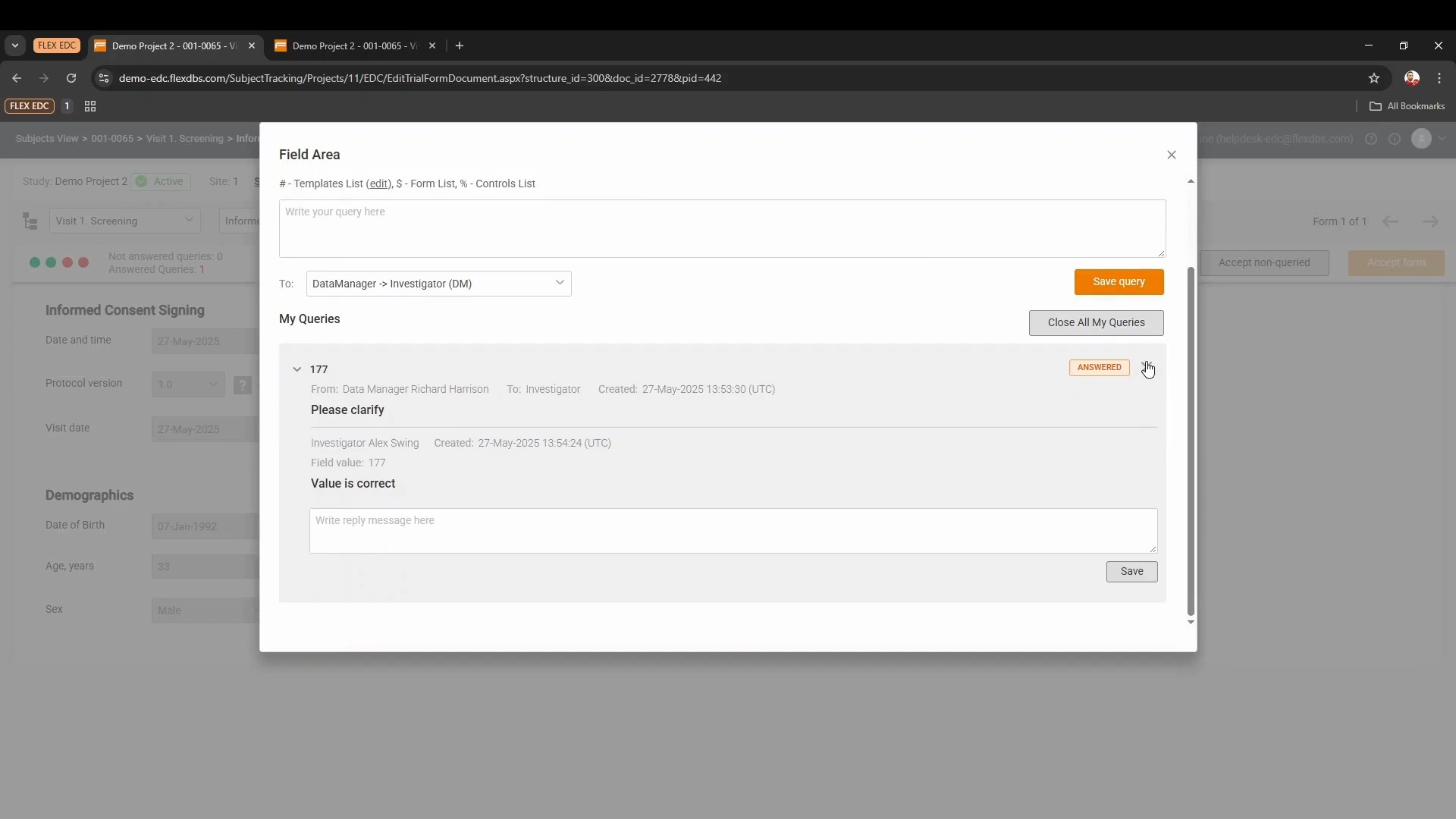Close query 177 with X icon

pos(1146,367)
